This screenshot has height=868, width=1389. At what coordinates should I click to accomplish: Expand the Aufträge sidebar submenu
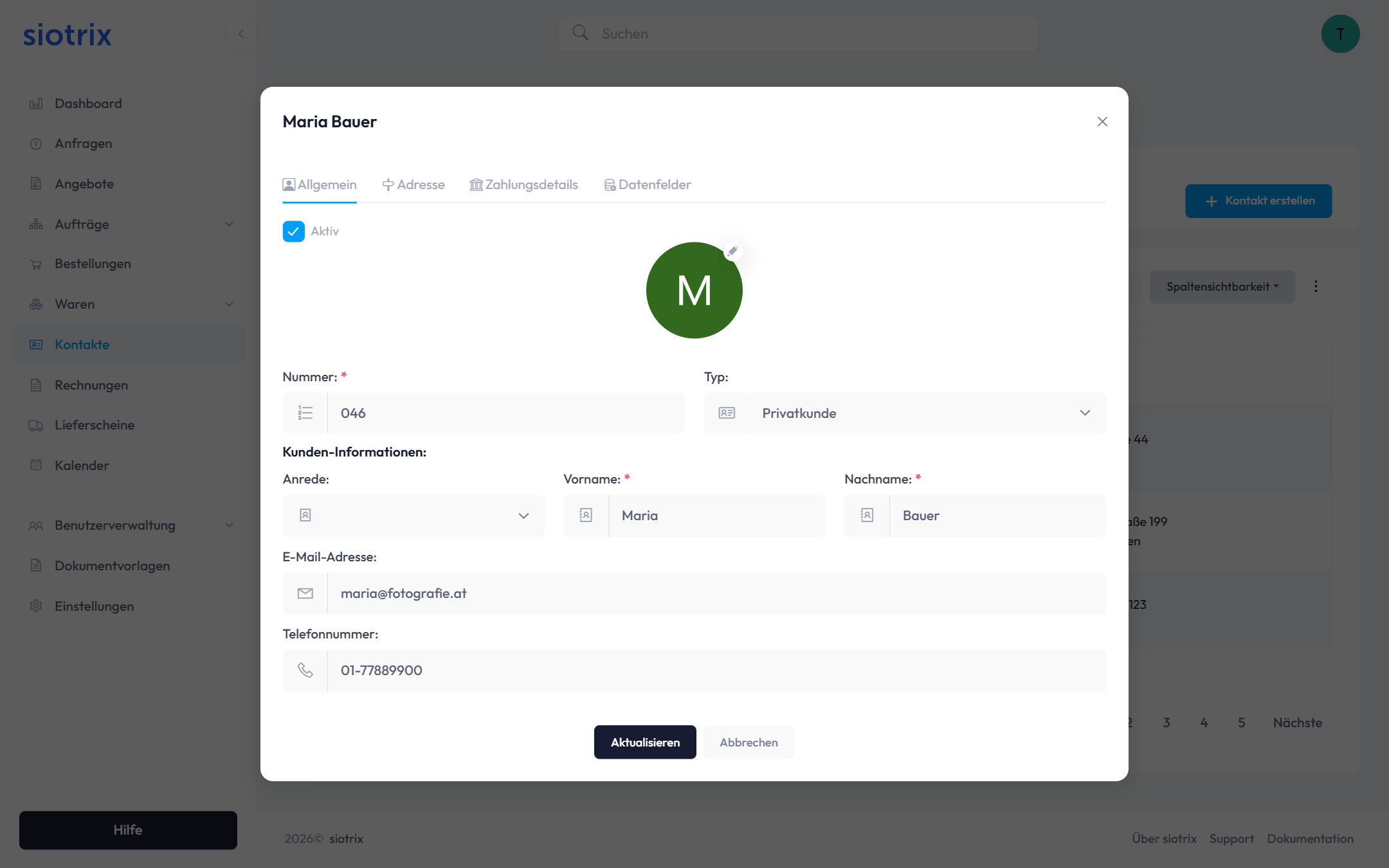point(229,224)
